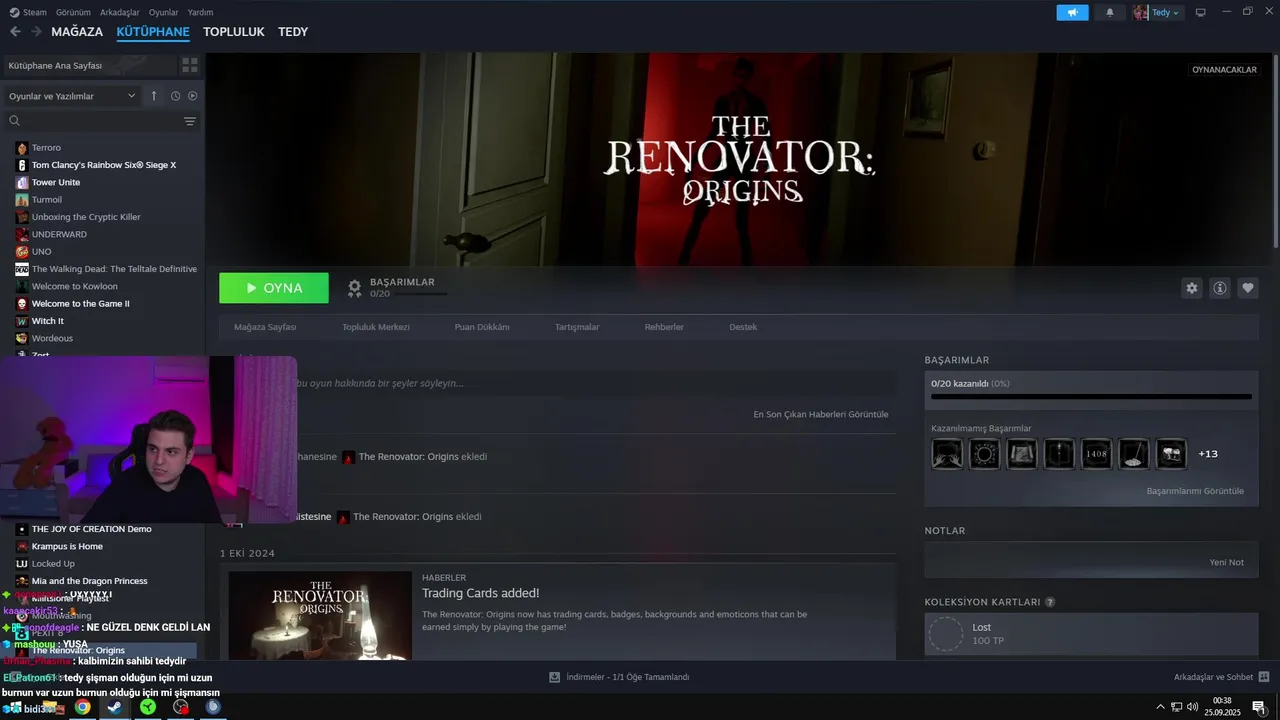1280x720 pixels.
Task: Click the downloads status icon
Action: [x=554, y=677]
